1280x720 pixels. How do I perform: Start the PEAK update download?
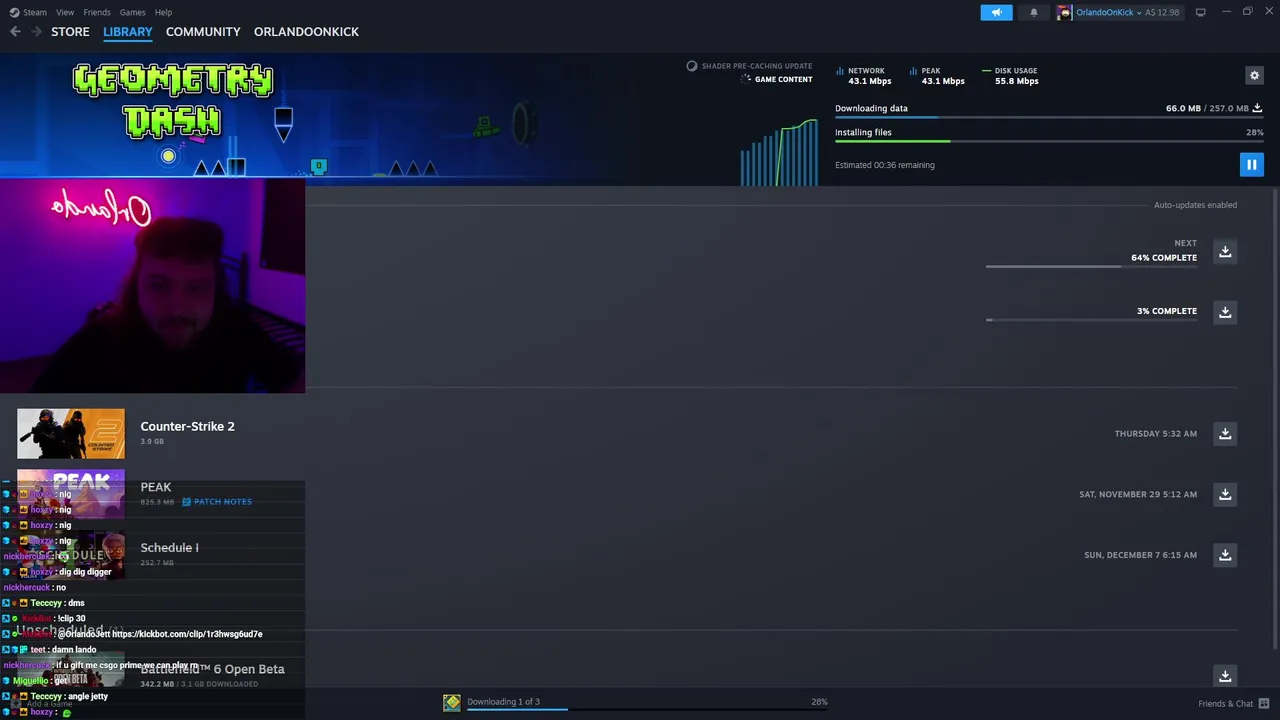[1225, 494]
